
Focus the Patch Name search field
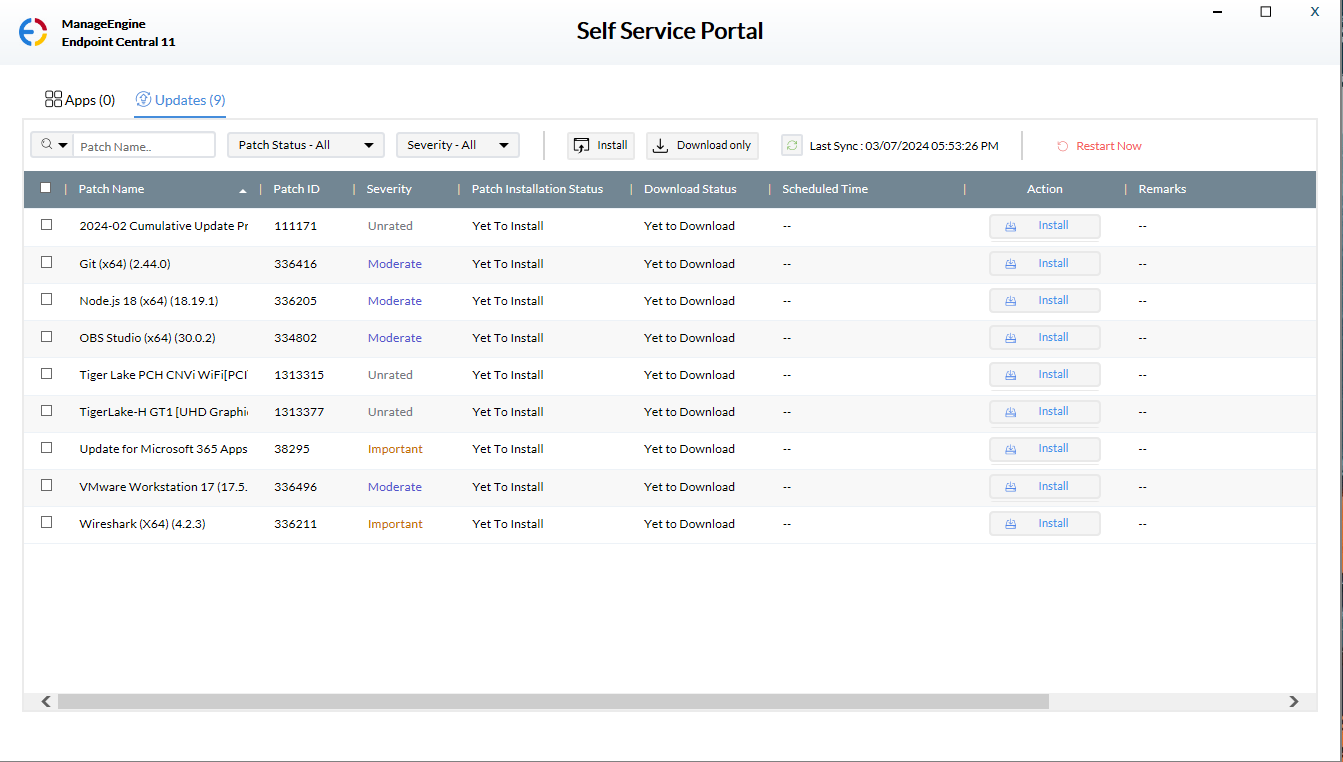[x=145, y=146]
